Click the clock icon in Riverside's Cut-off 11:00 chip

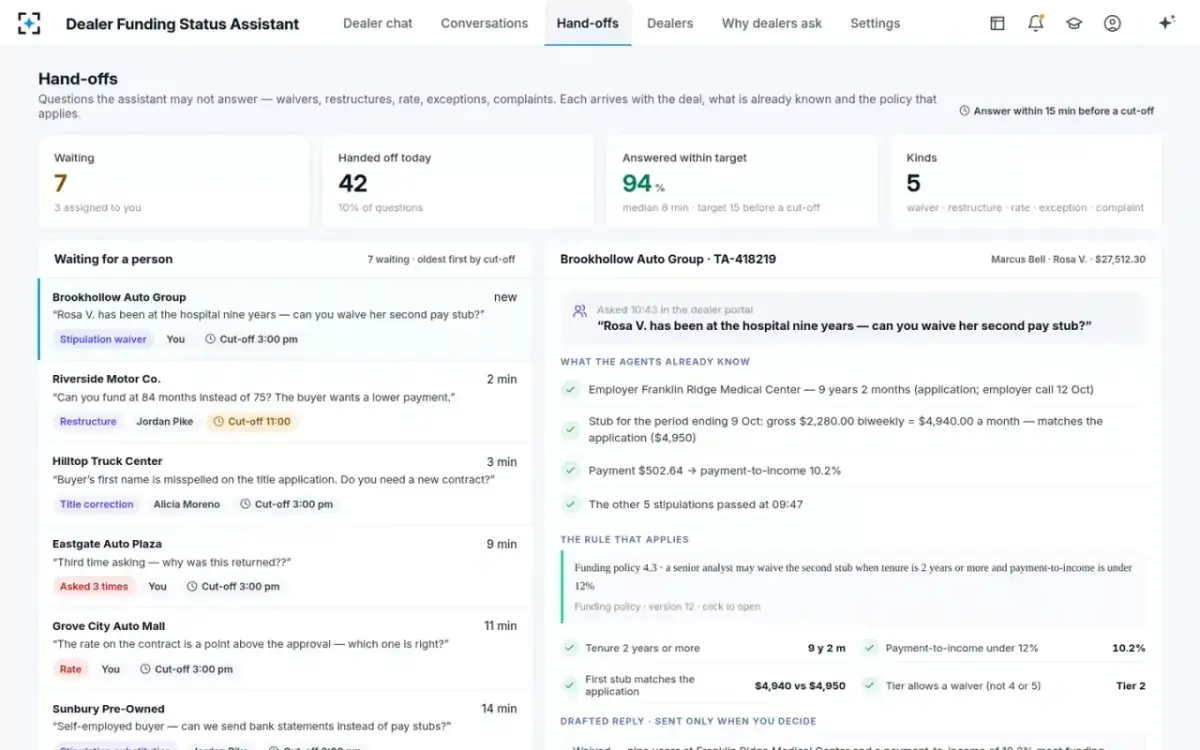coord(218,422)
